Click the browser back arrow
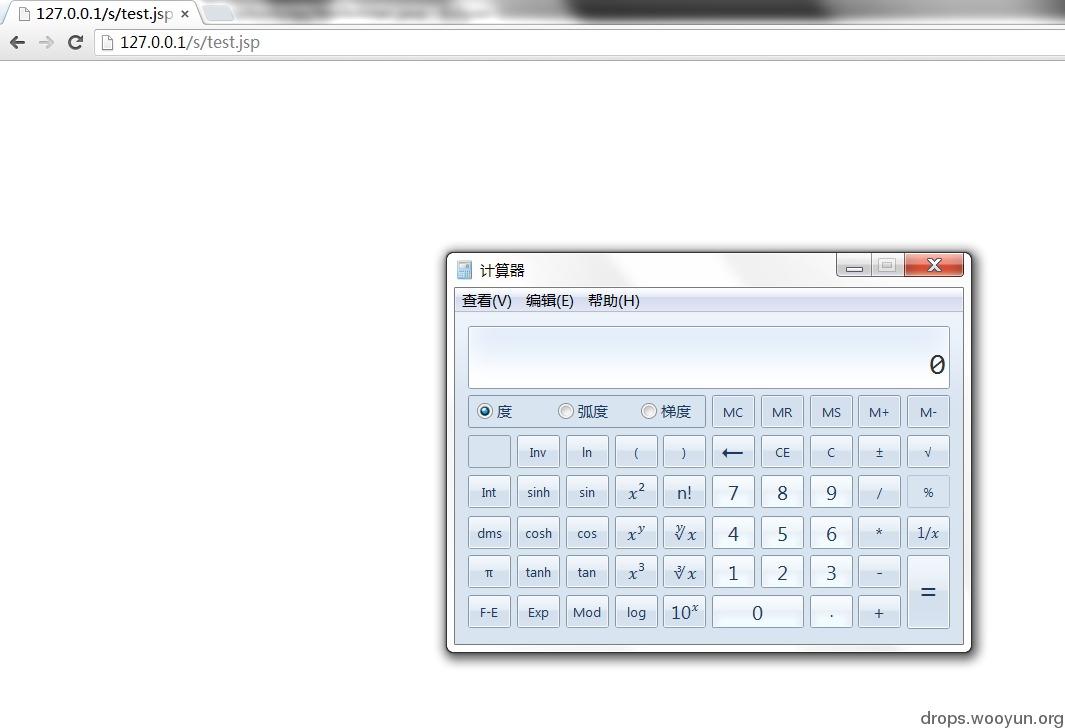Image resolution: width=1065 pixels, height=728 pixels. pos(18,42)
